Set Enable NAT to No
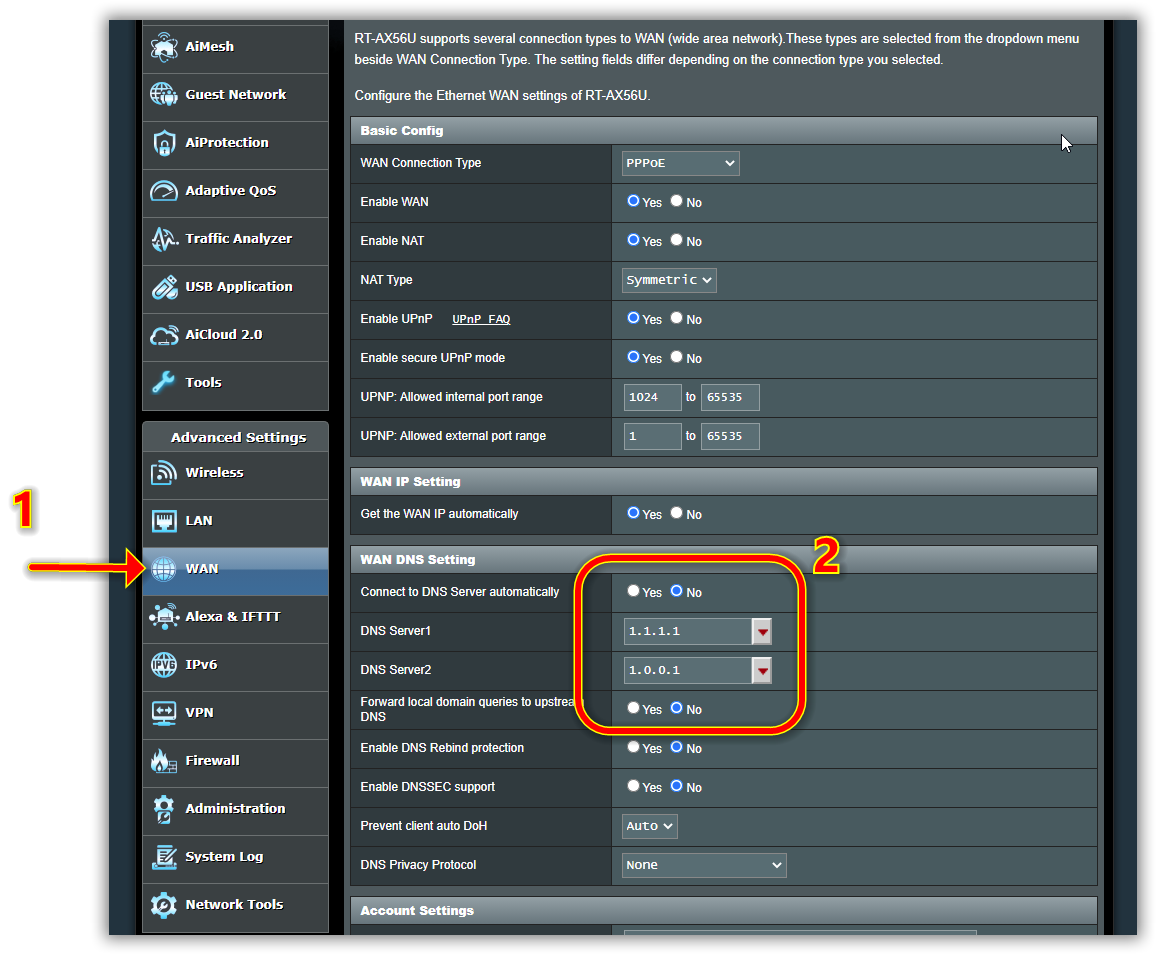 point(677,240)
